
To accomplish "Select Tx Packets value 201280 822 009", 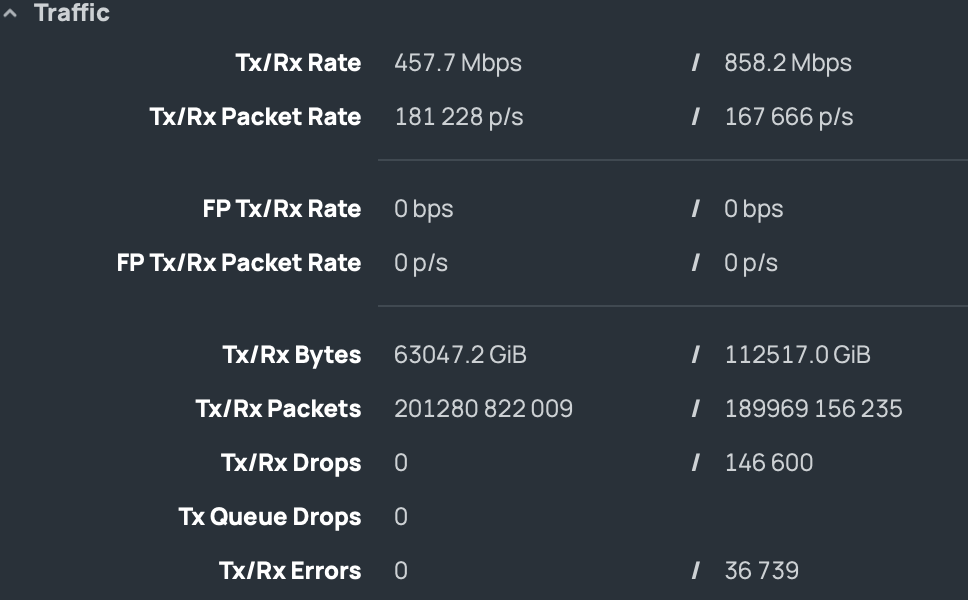I will tap(483, 409).
